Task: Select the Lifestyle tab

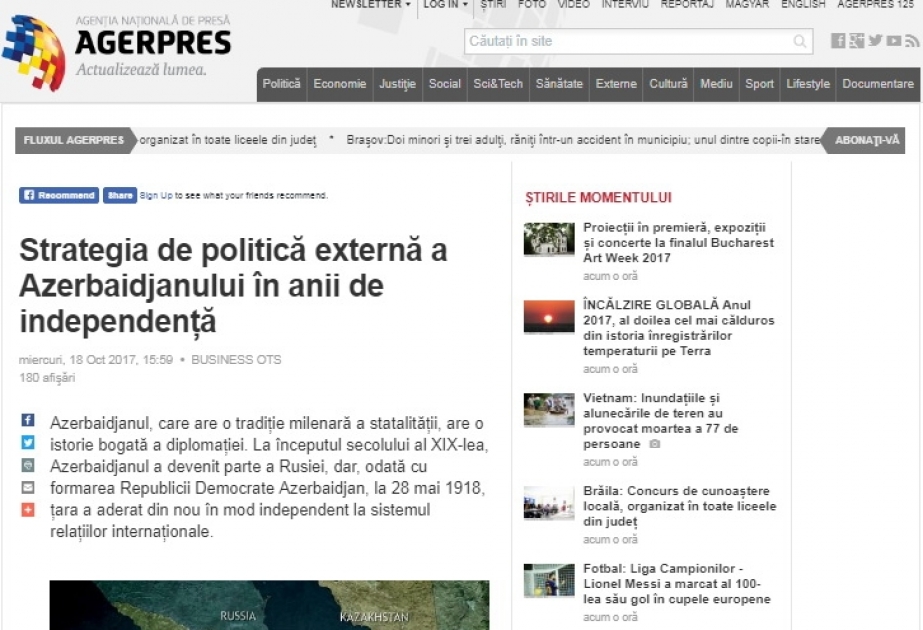Action: click(x=808, y=84)
